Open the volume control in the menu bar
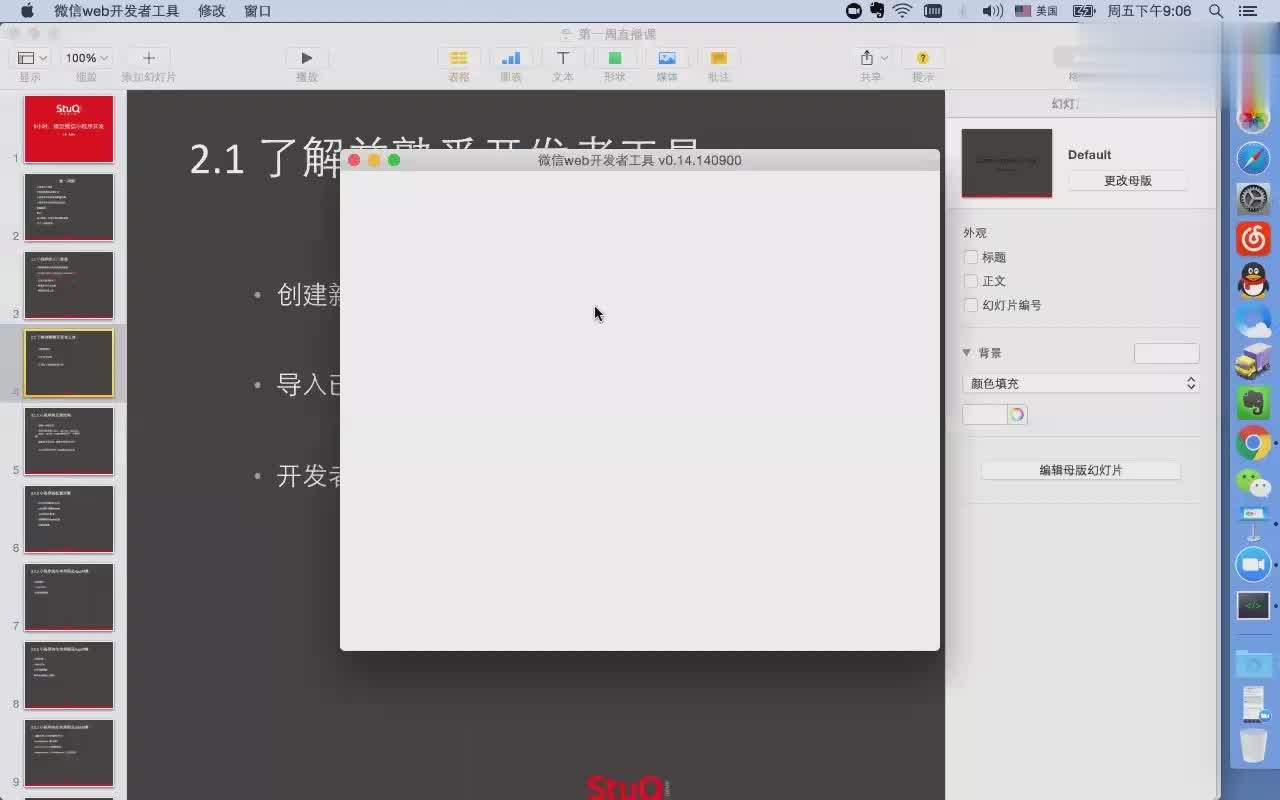Viewport: 1280px width, 800px height. coord(991,11)
